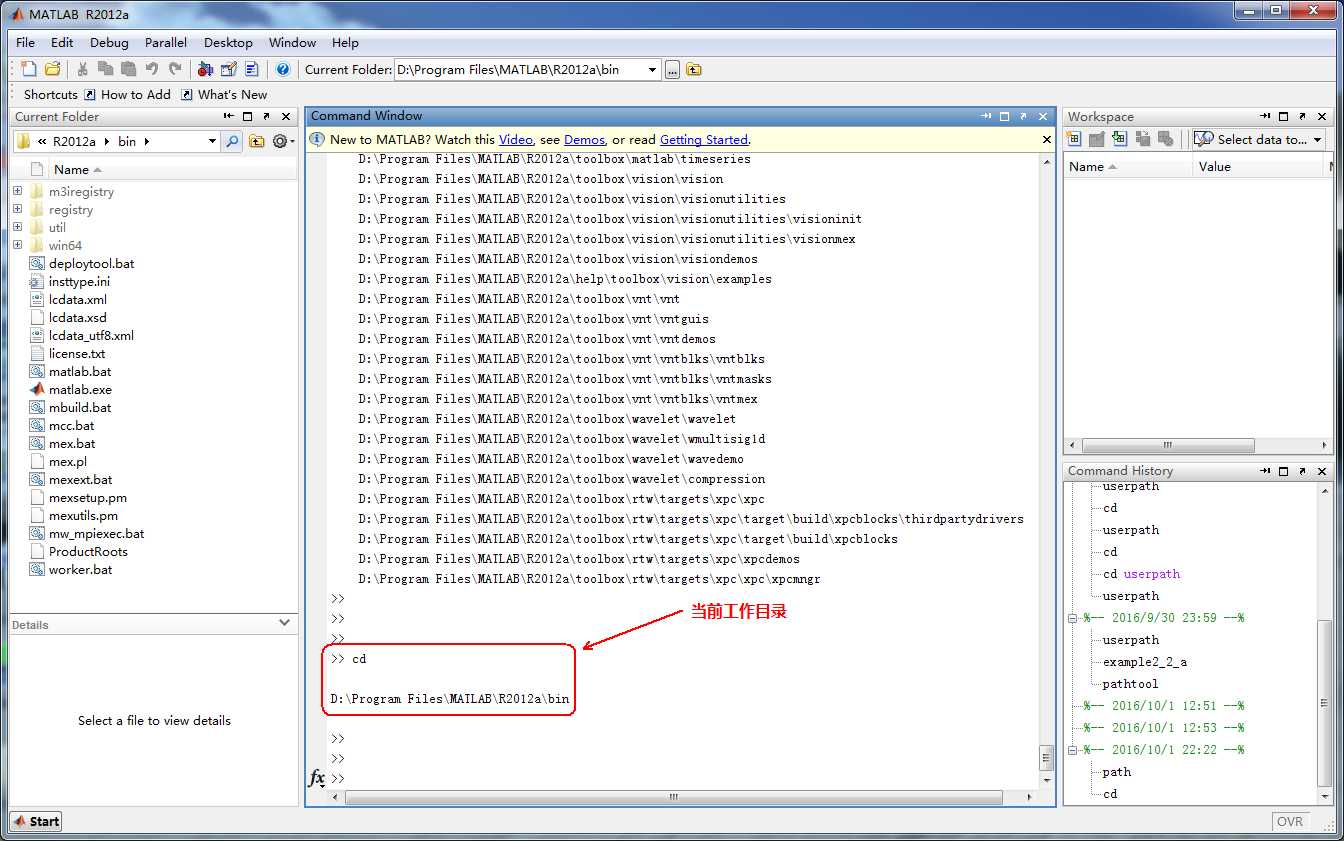Minimize the Current Folder panel
This screenshot has width=1344, height=841.
tap(229, 117)
